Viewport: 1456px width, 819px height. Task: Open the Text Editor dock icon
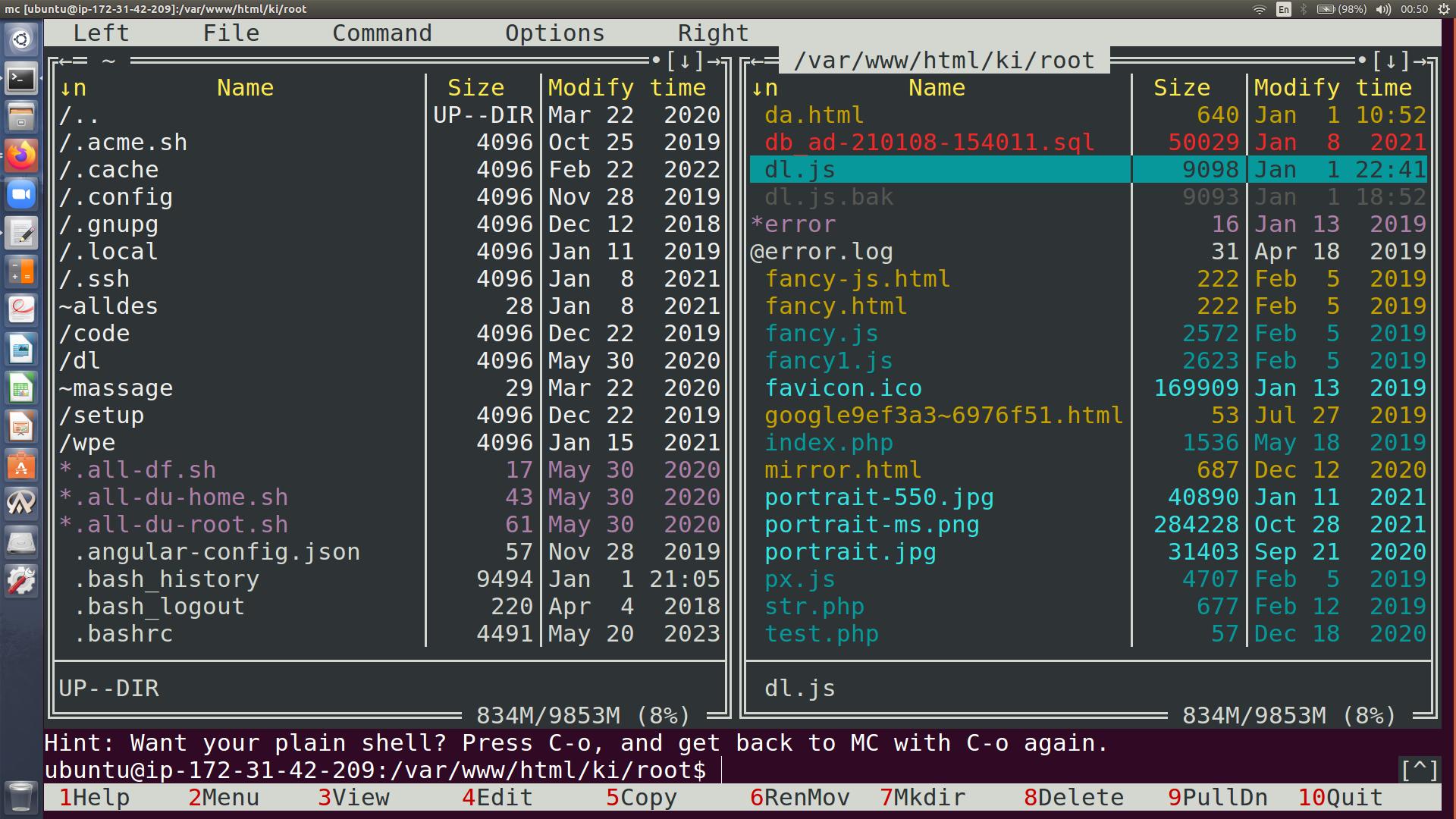pos(21,233)
